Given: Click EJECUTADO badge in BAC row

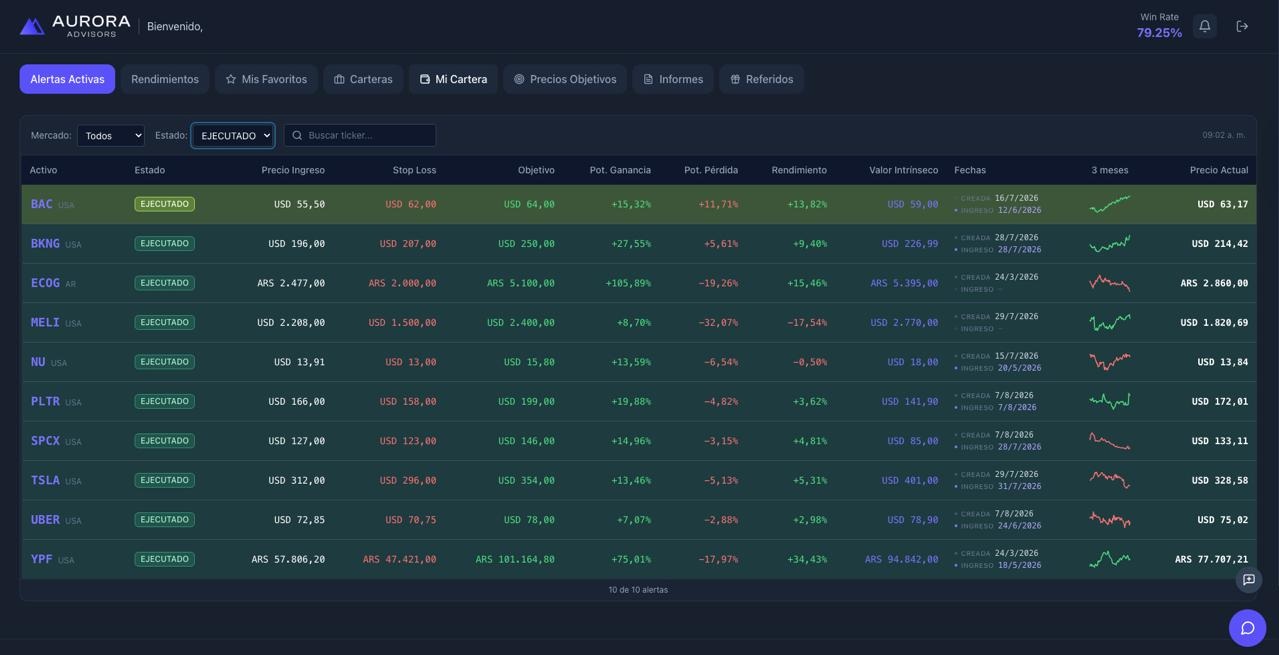Looking at the screenshot, I should click(165, 204).
